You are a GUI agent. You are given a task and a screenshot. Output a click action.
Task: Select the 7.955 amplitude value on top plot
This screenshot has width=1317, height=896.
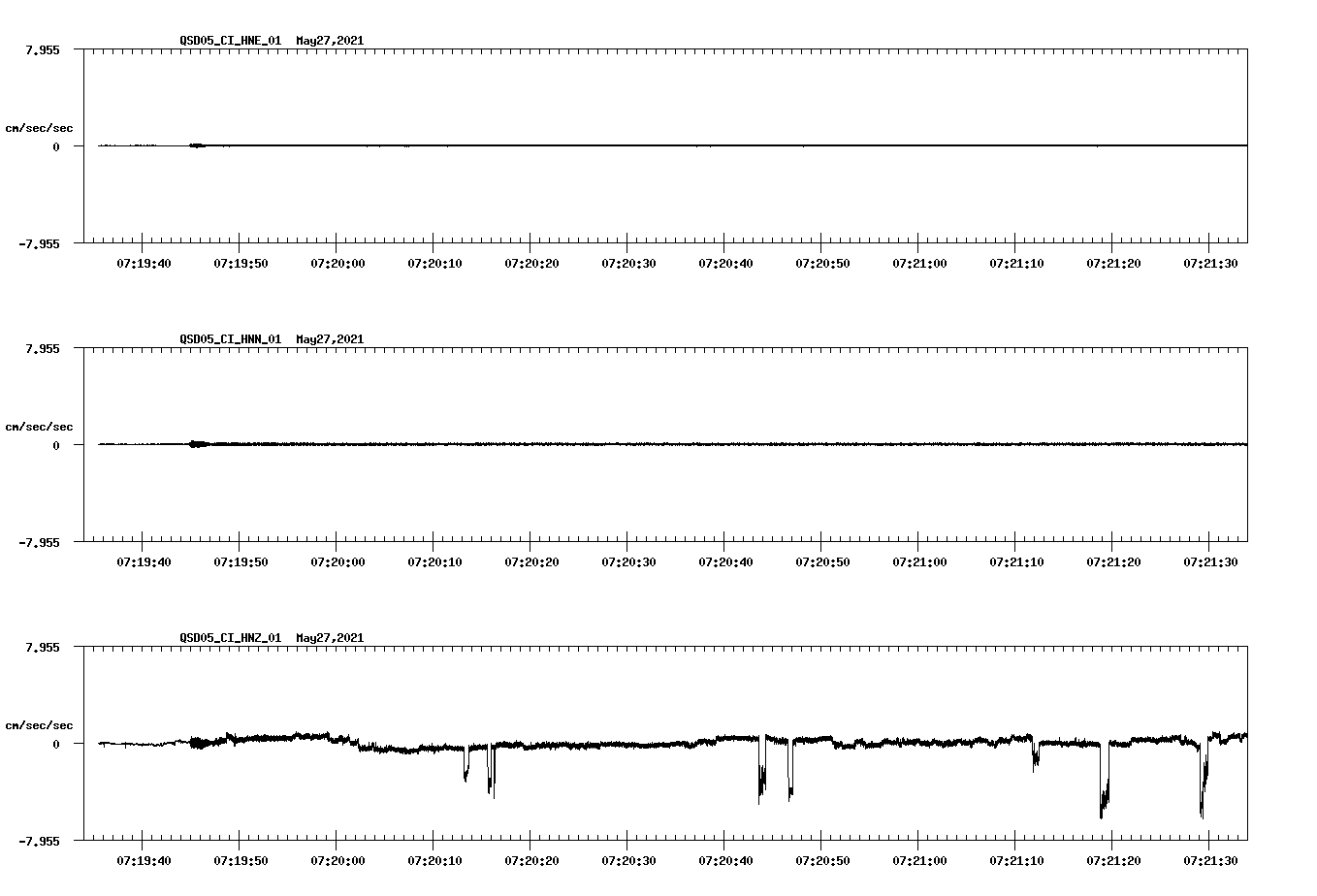pos(43,48)
